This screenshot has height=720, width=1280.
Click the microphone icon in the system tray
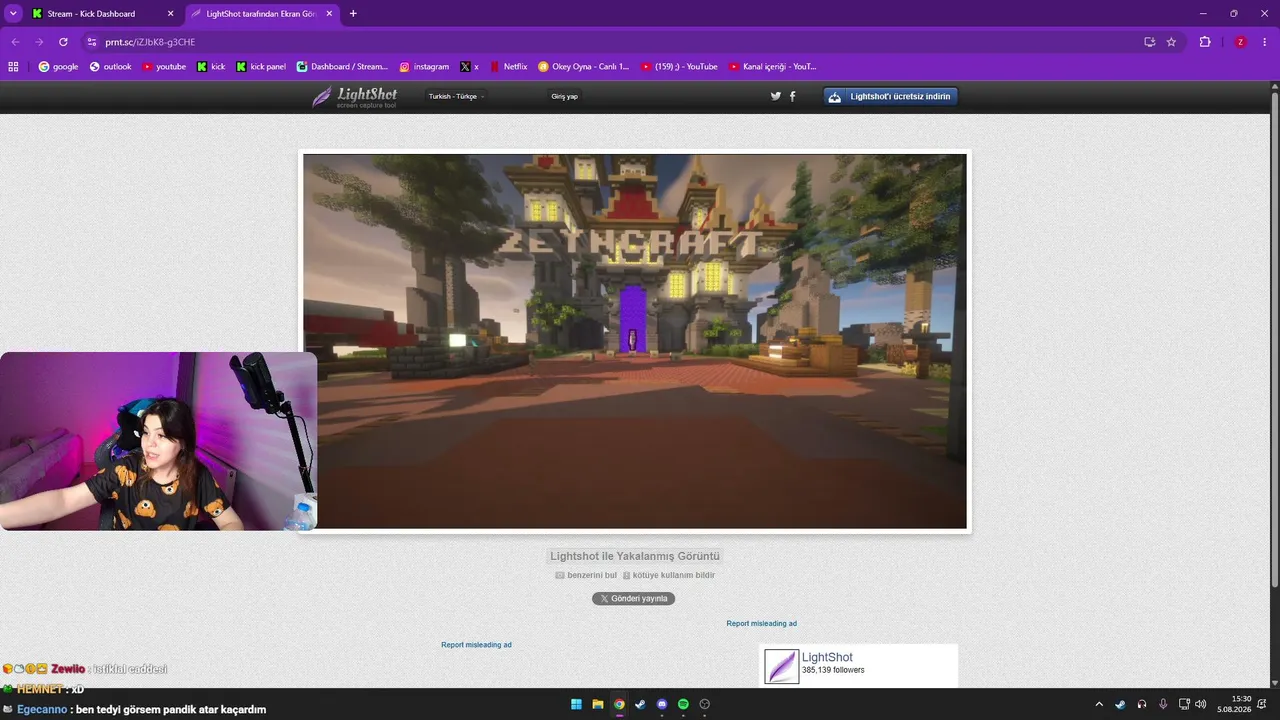click(x=1163, y=704)
